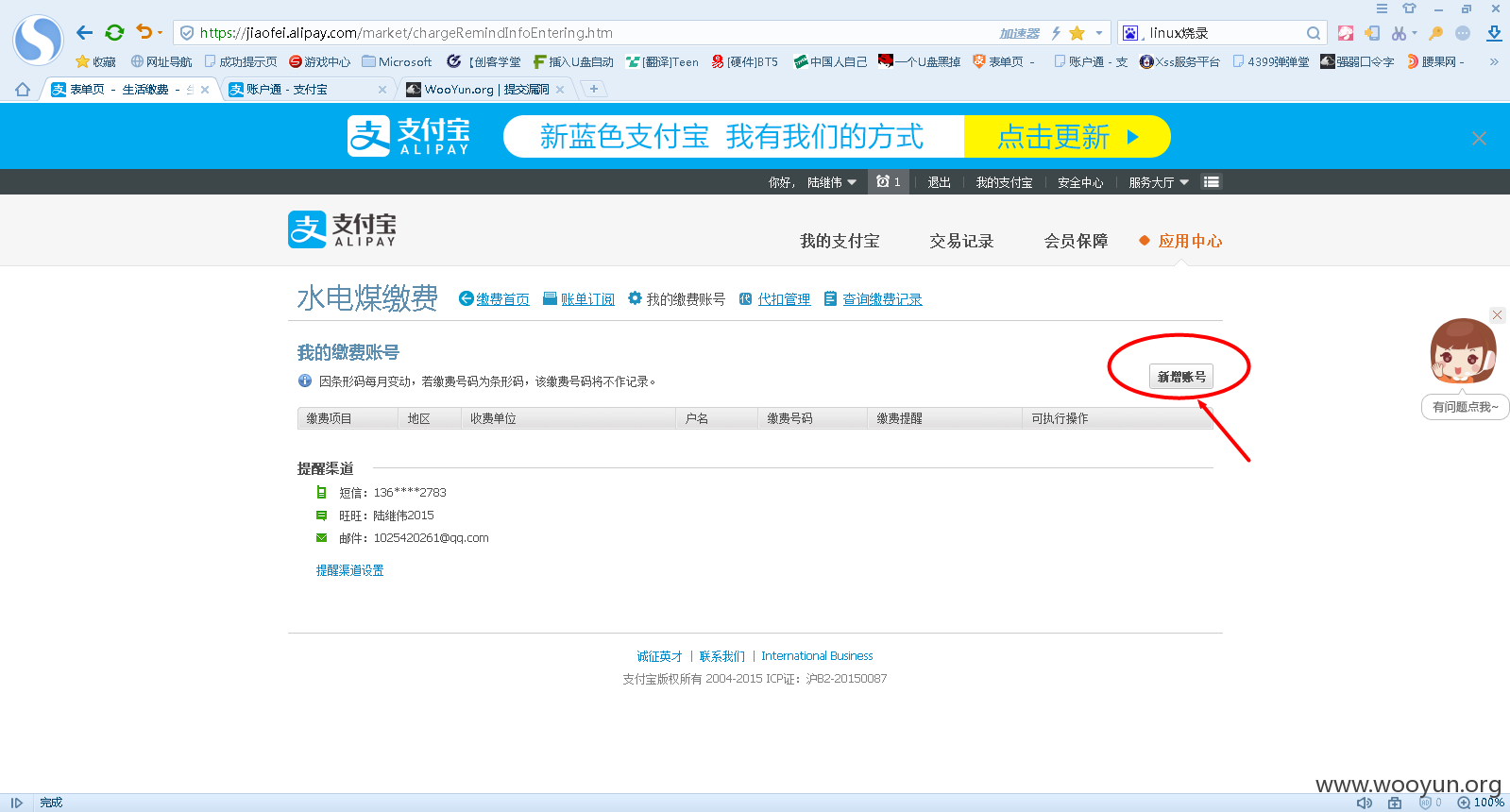
Task: Click the zoom 100% control in status bar
Action: [1481, 803]
